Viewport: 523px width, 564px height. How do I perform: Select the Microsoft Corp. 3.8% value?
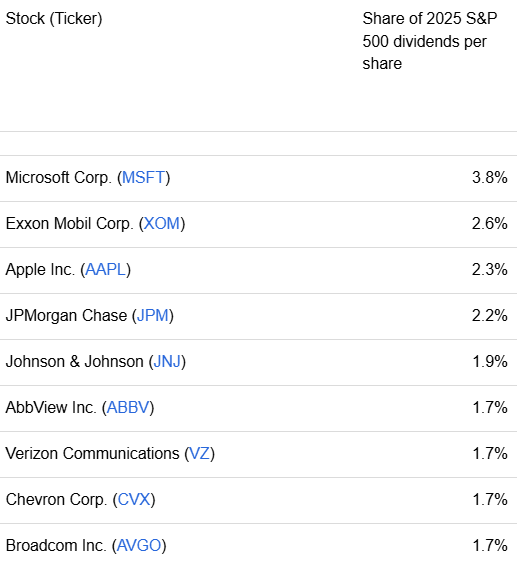(x=490, y=178)
